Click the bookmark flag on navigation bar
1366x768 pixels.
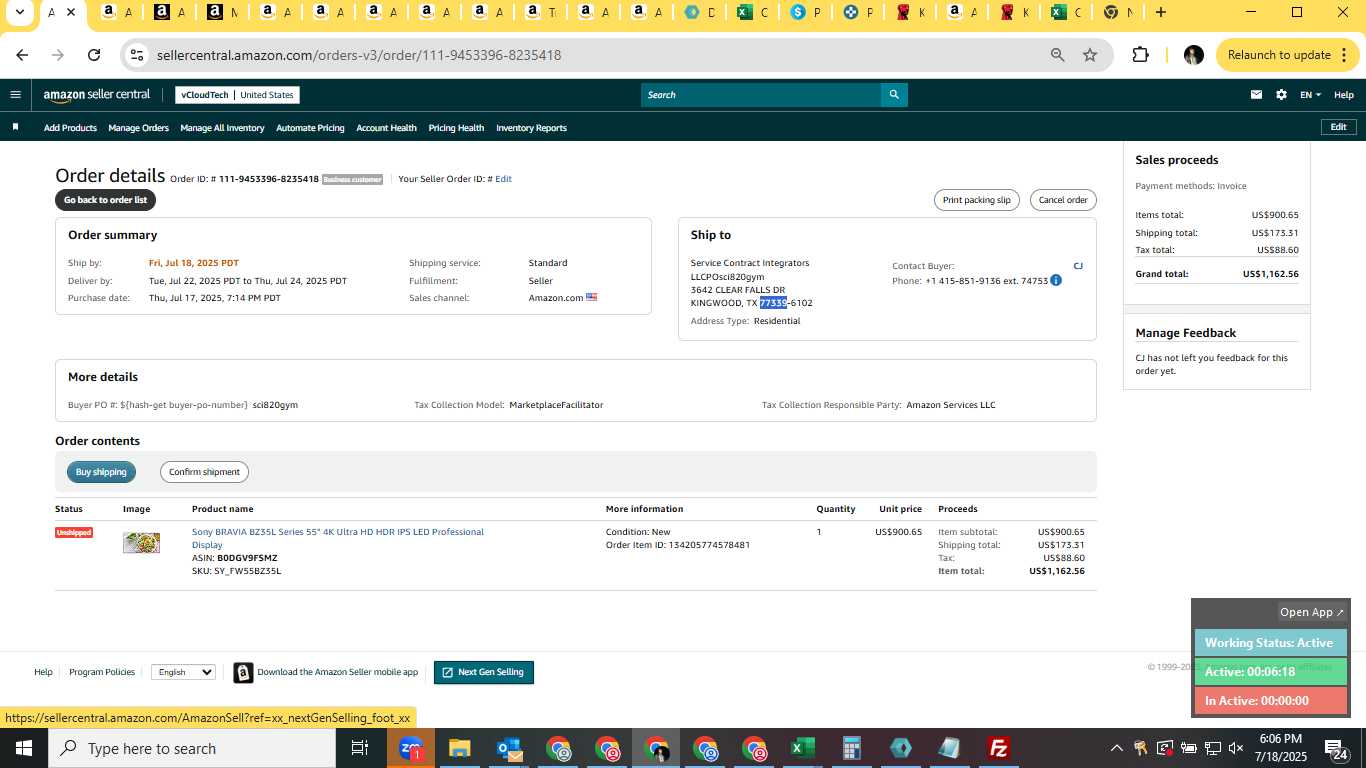[x=15, y=127]
